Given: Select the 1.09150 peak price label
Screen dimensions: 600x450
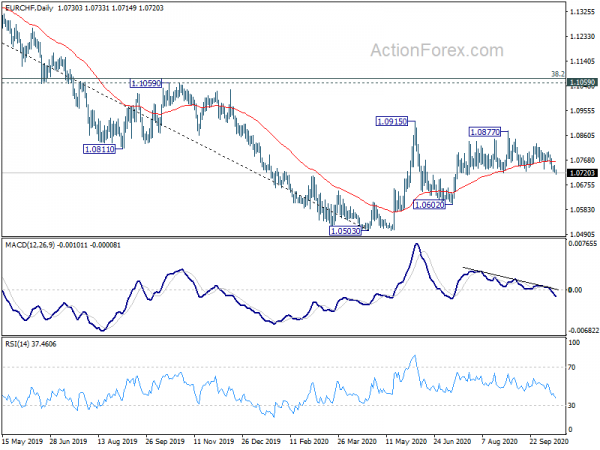Looking at the screenshot, I should click(x=392, y=122).
